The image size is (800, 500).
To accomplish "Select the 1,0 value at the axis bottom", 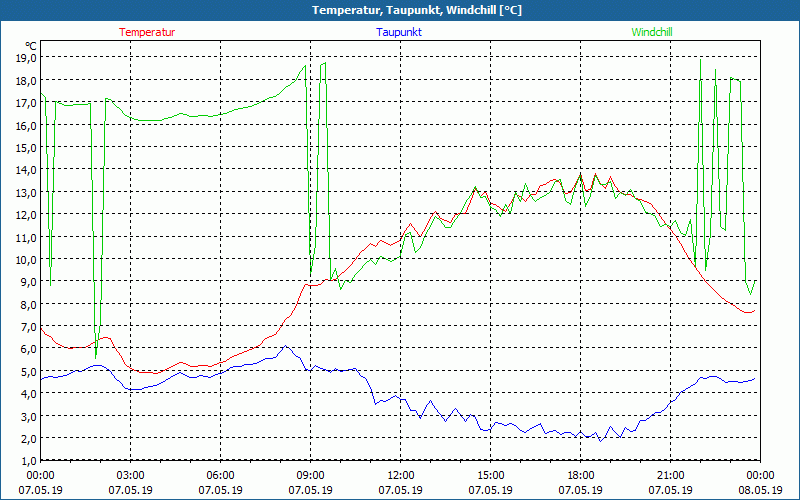I will [25, 461].
